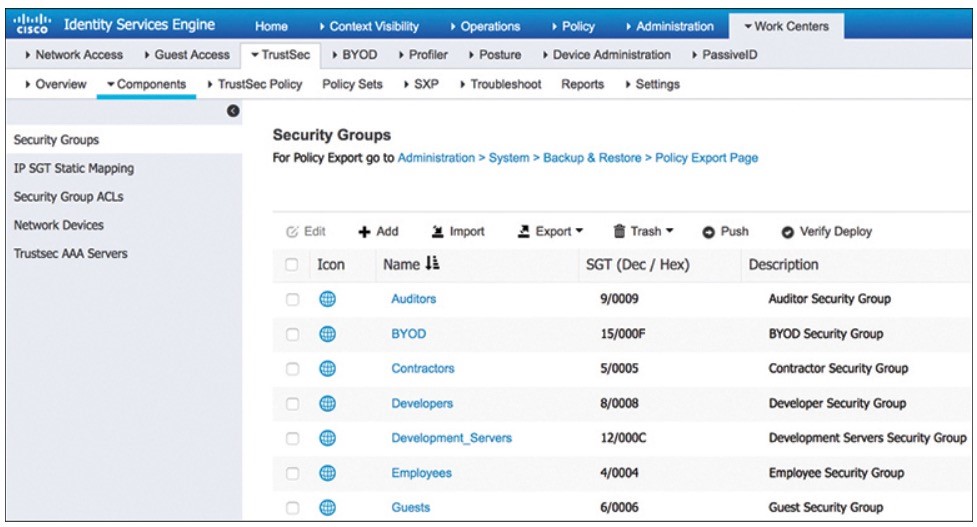Image resolution: width=977 pixels, height=527 pixels.
Task: Toggle the select-all checkbox in header
Action: coord(292,264)
